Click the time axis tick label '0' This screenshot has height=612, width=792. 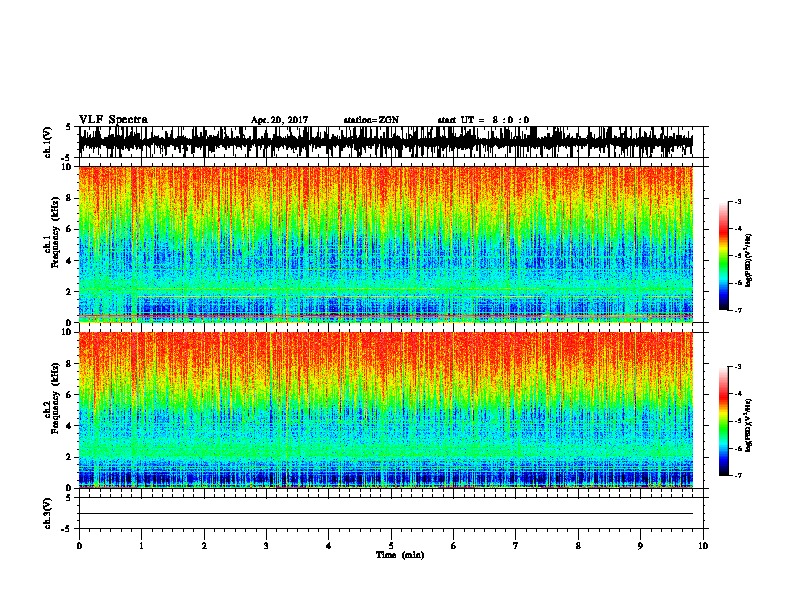79,546
